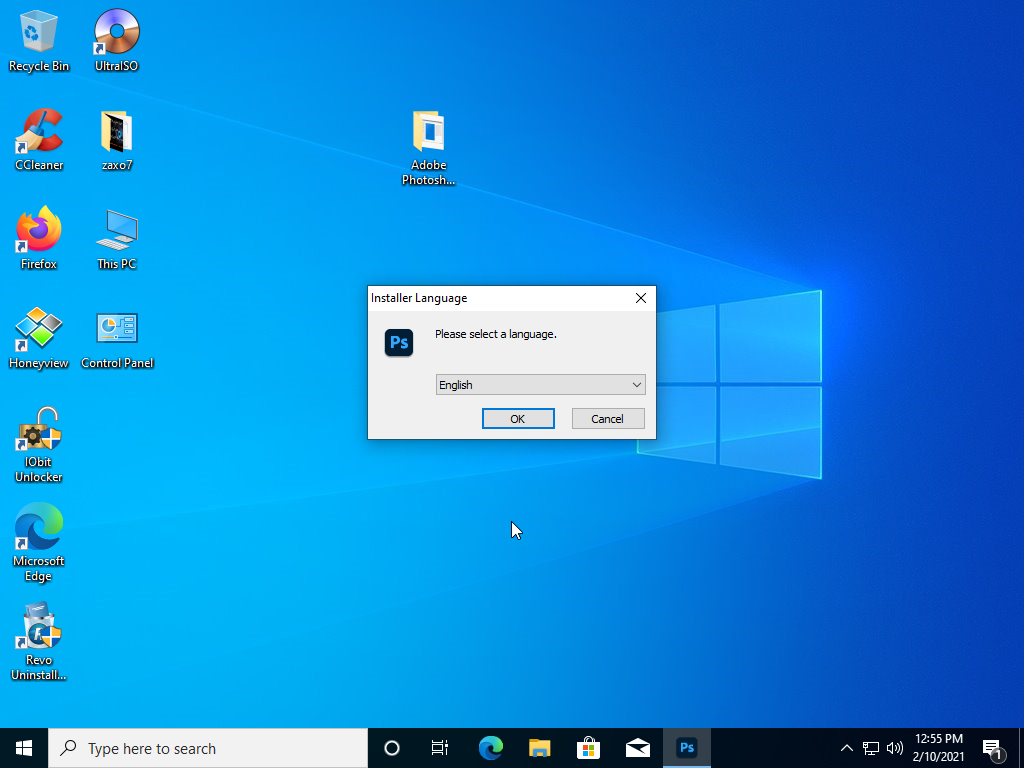1024x768 pixels.
Task: Show hidden system tray icons
Action: pos(846,748)
